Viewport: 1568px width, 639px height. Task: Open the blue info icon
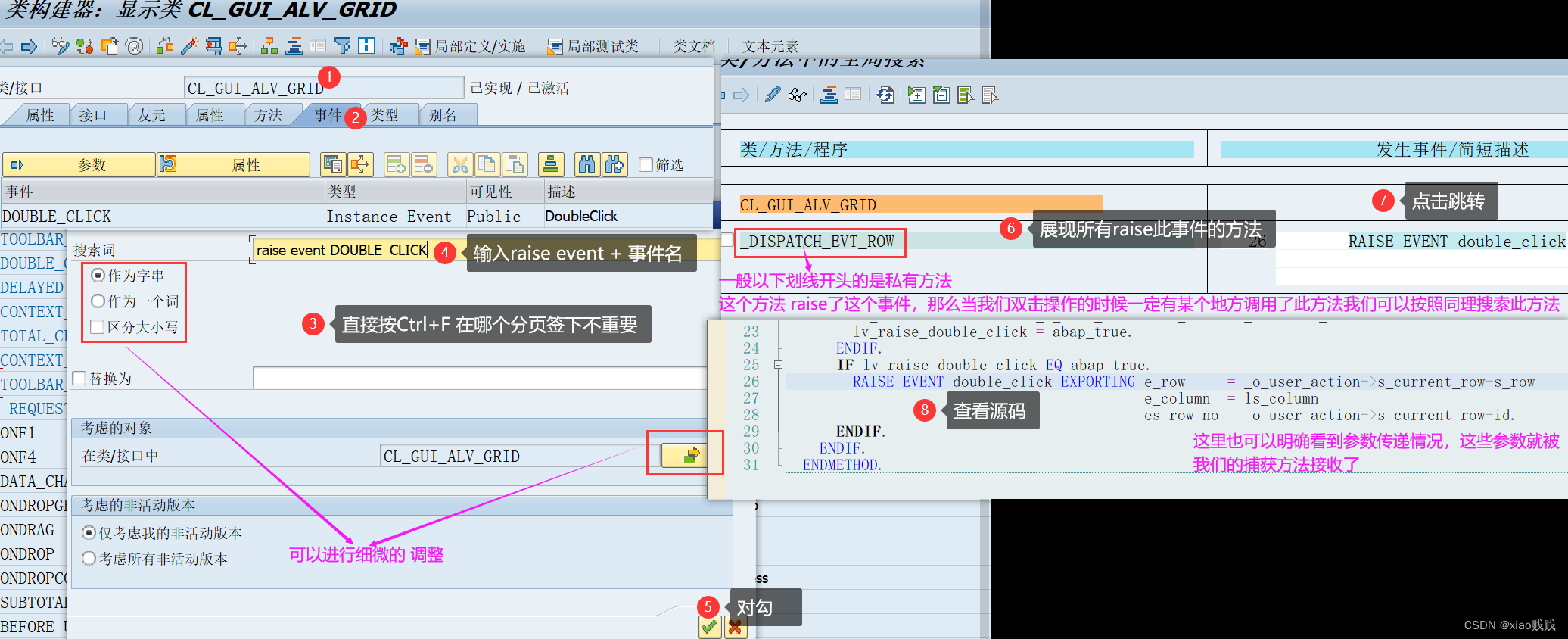(366, 47)
